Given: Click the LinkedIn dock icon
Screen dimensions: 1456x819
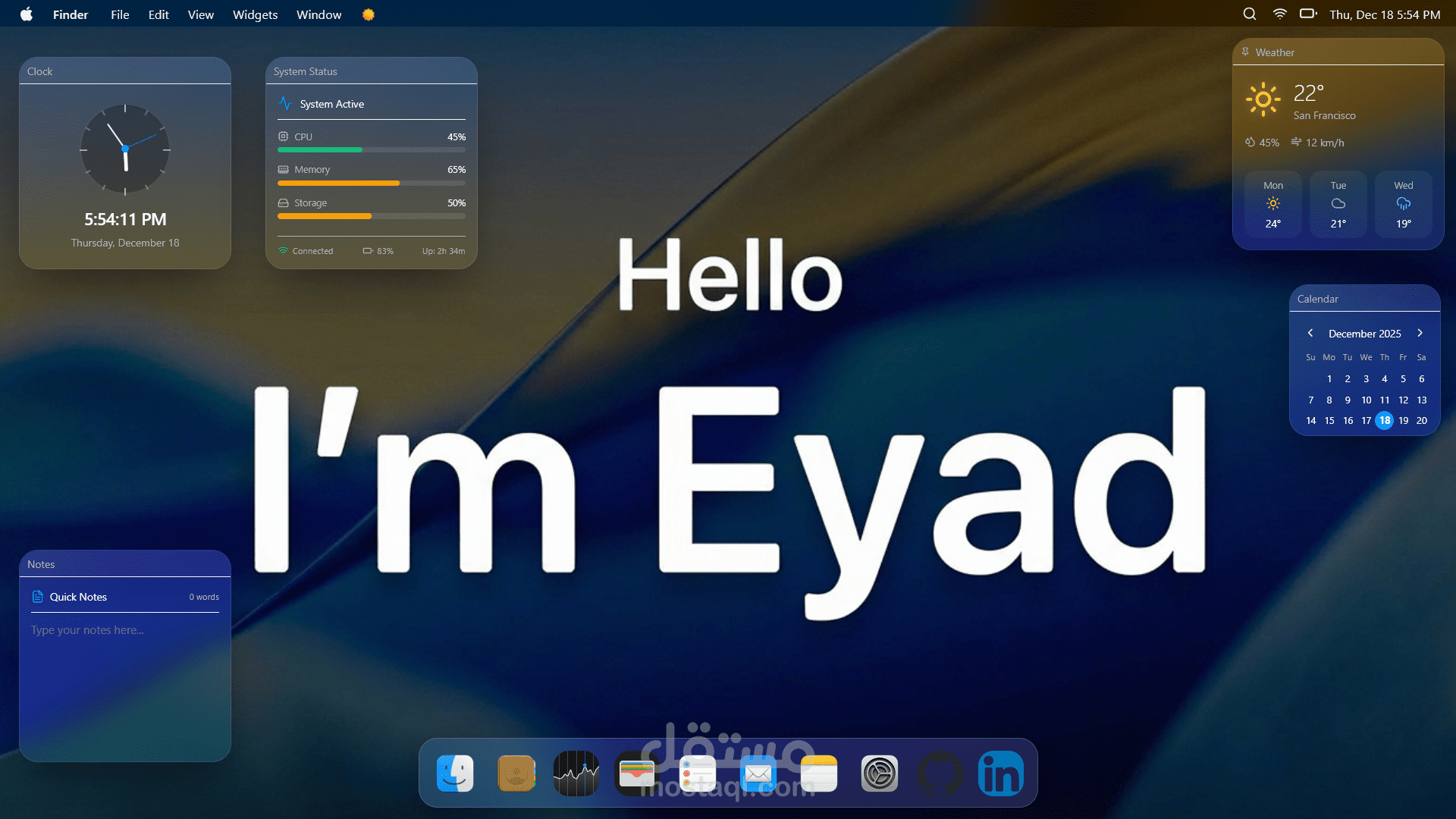Looking at the screenshot, I should 1001,773.
